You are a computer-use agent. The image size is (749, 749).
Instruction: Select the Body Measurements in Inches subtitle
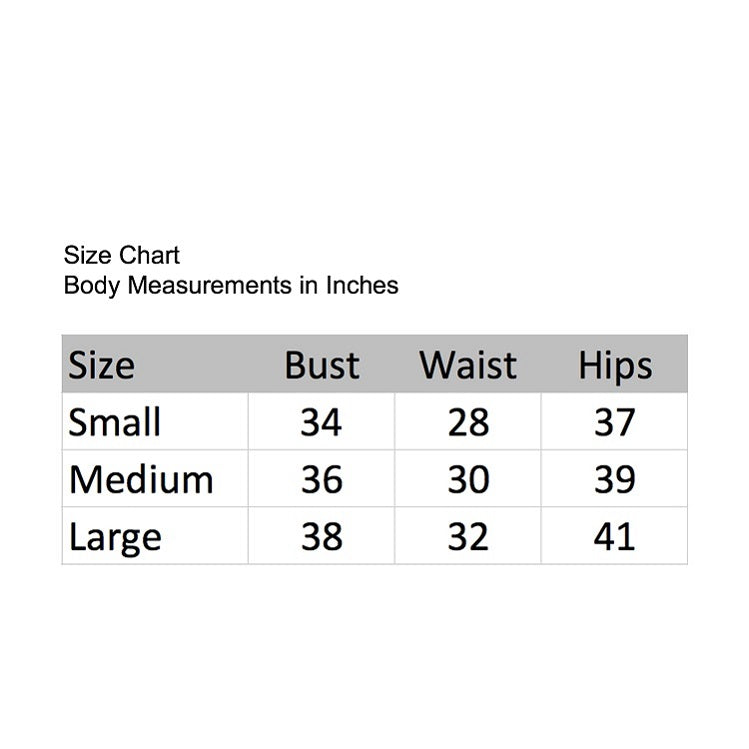pyautogui.click(x=231, y=286)
